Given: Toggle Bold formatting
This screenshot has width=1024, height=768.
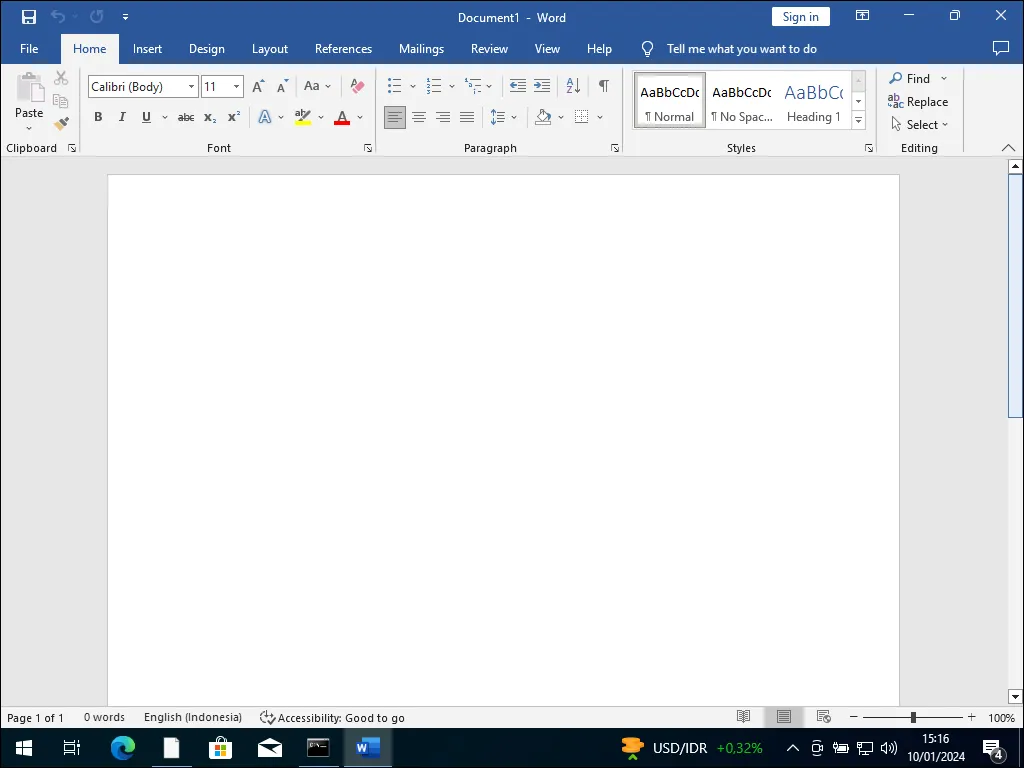Looking at the screenshot, I should pyautogui.click(x=98, y=118).
